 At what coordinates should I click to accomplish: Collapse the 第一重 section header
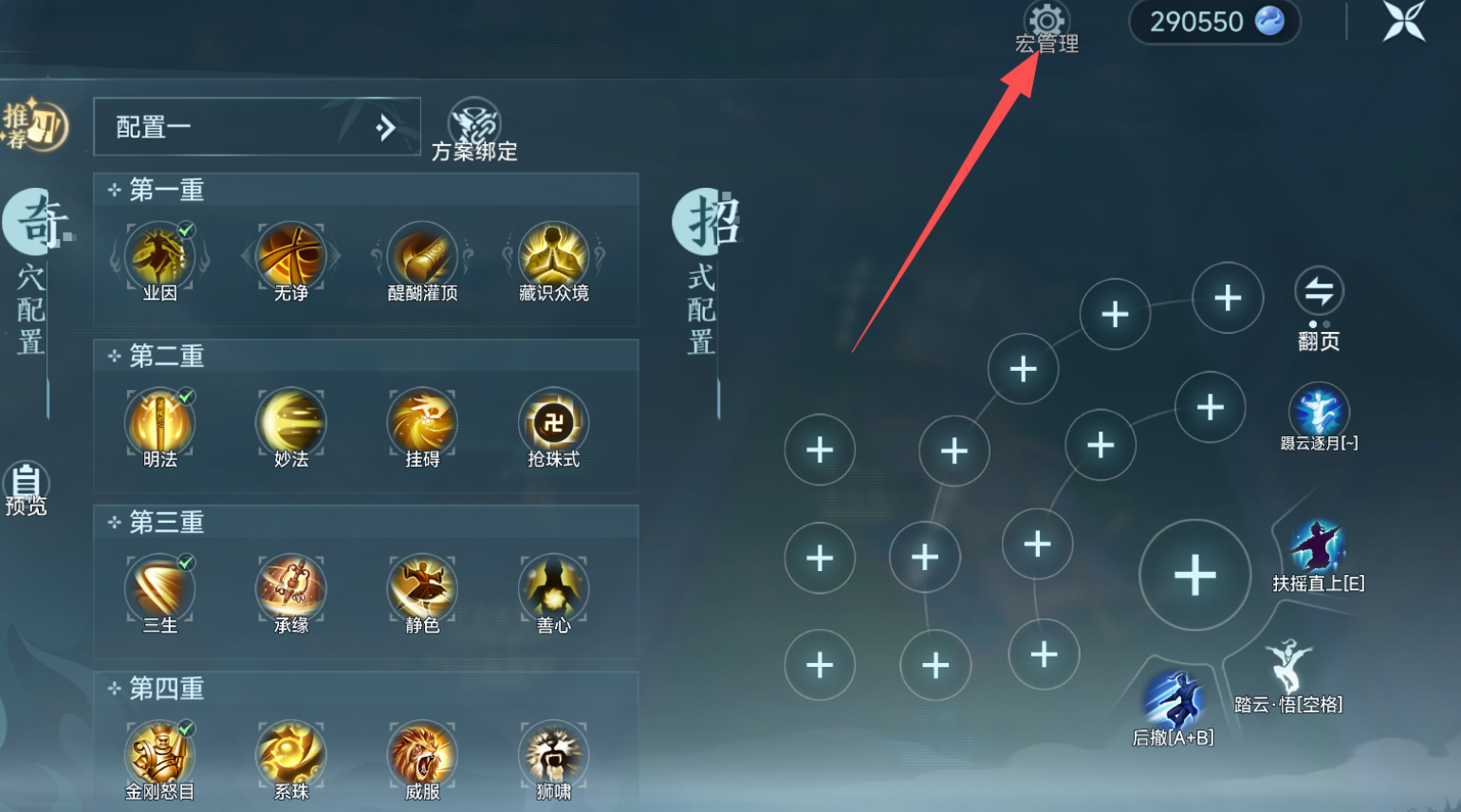366,190
